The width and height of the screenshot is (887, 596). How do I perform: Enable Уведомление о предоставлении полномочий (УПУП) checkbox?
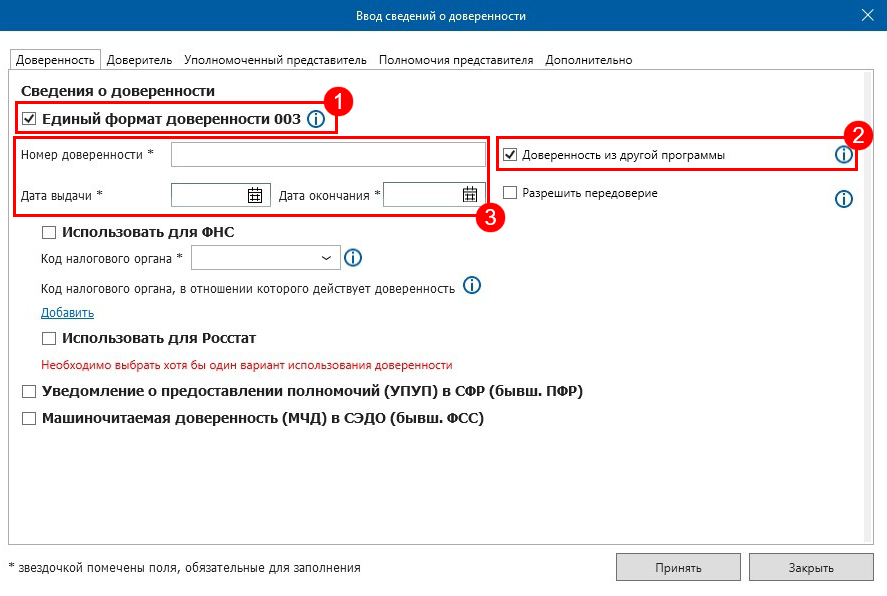point(29,391)
